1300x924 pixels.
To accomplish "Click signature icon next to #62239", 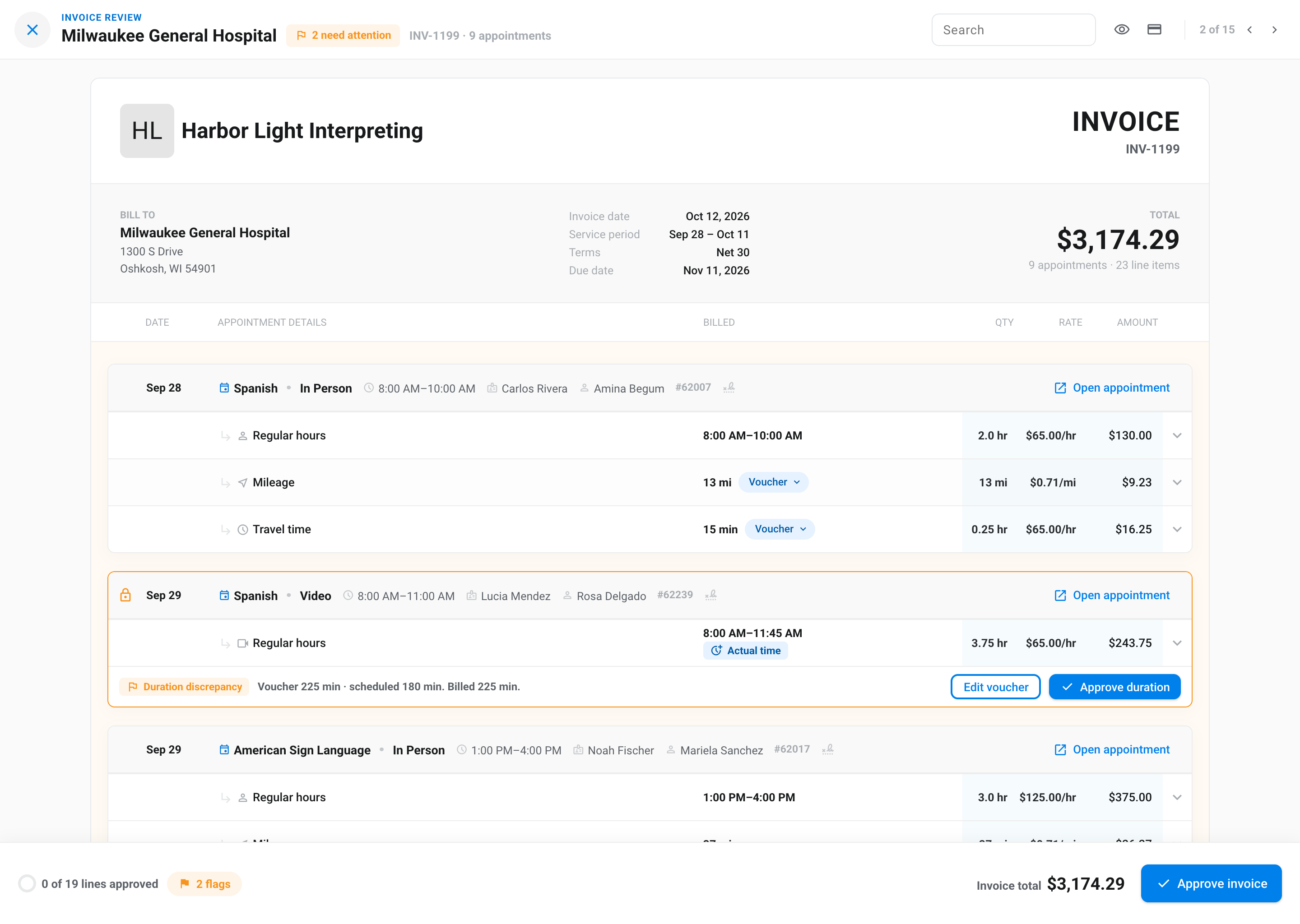I will coord(710,595).
